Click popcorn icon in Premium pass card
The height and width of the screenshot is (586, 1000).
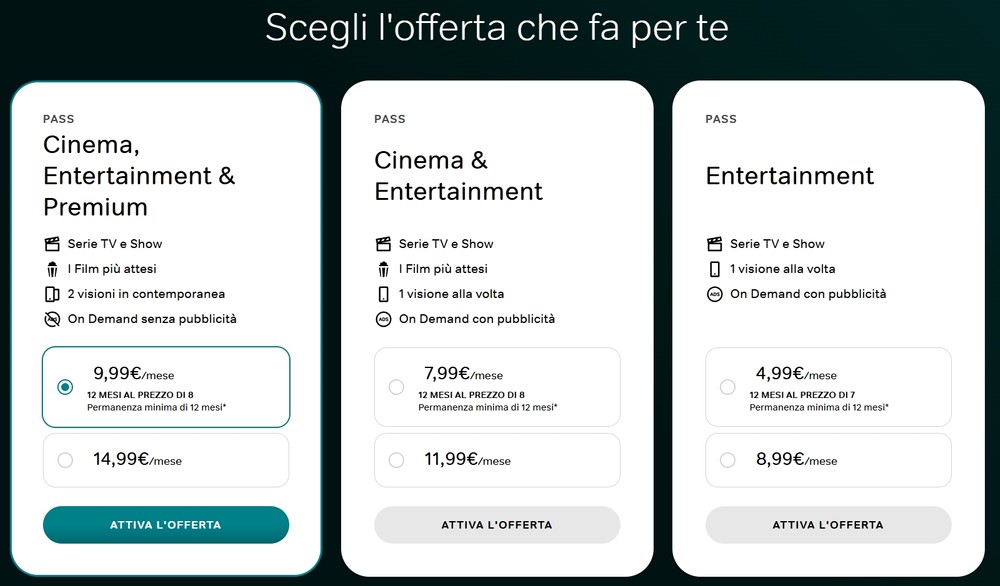tap(52, 269)
